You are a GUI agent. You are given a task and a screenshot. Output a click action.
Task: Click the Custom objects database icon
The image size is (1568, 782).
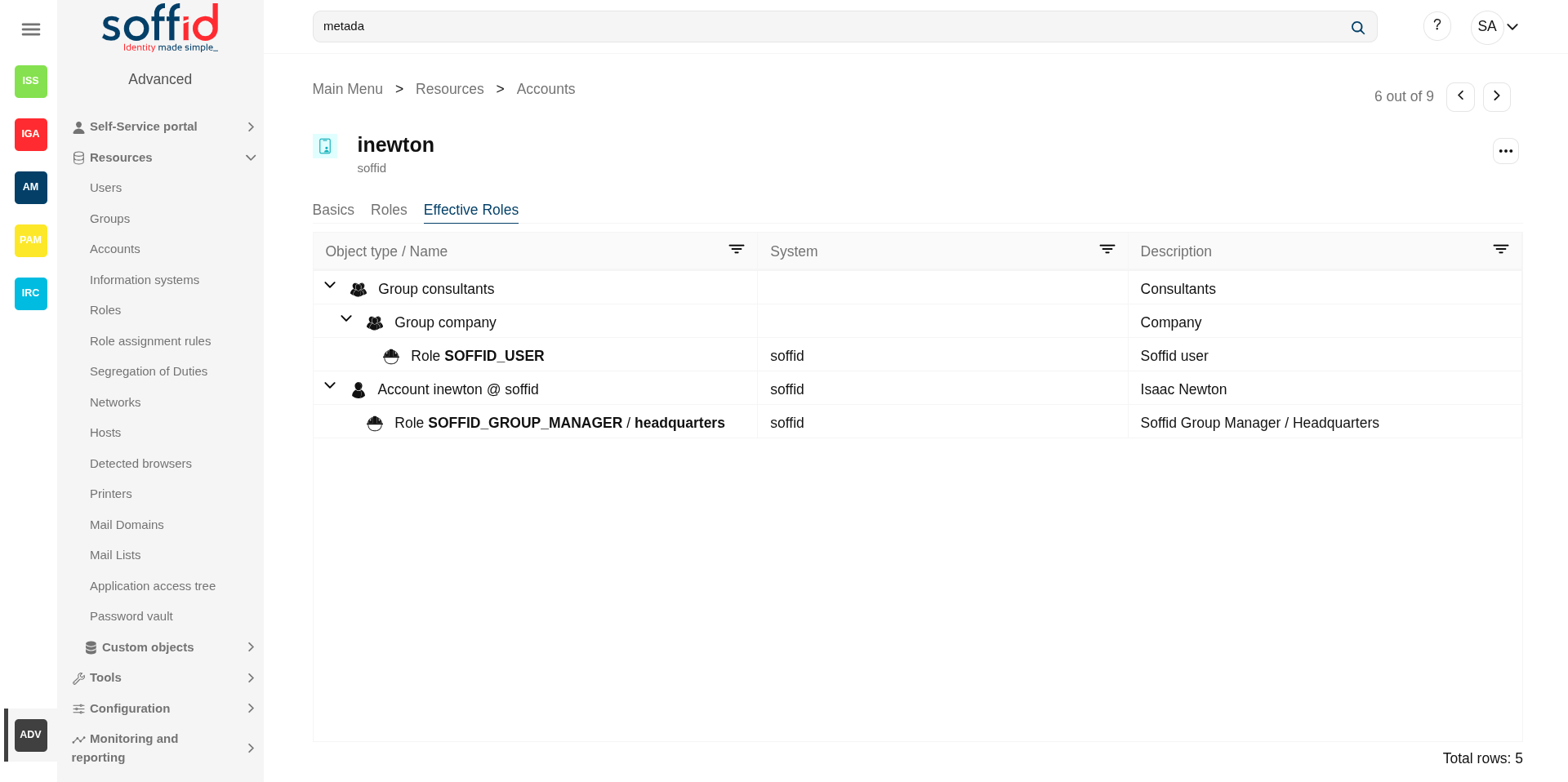click(91, 647)
